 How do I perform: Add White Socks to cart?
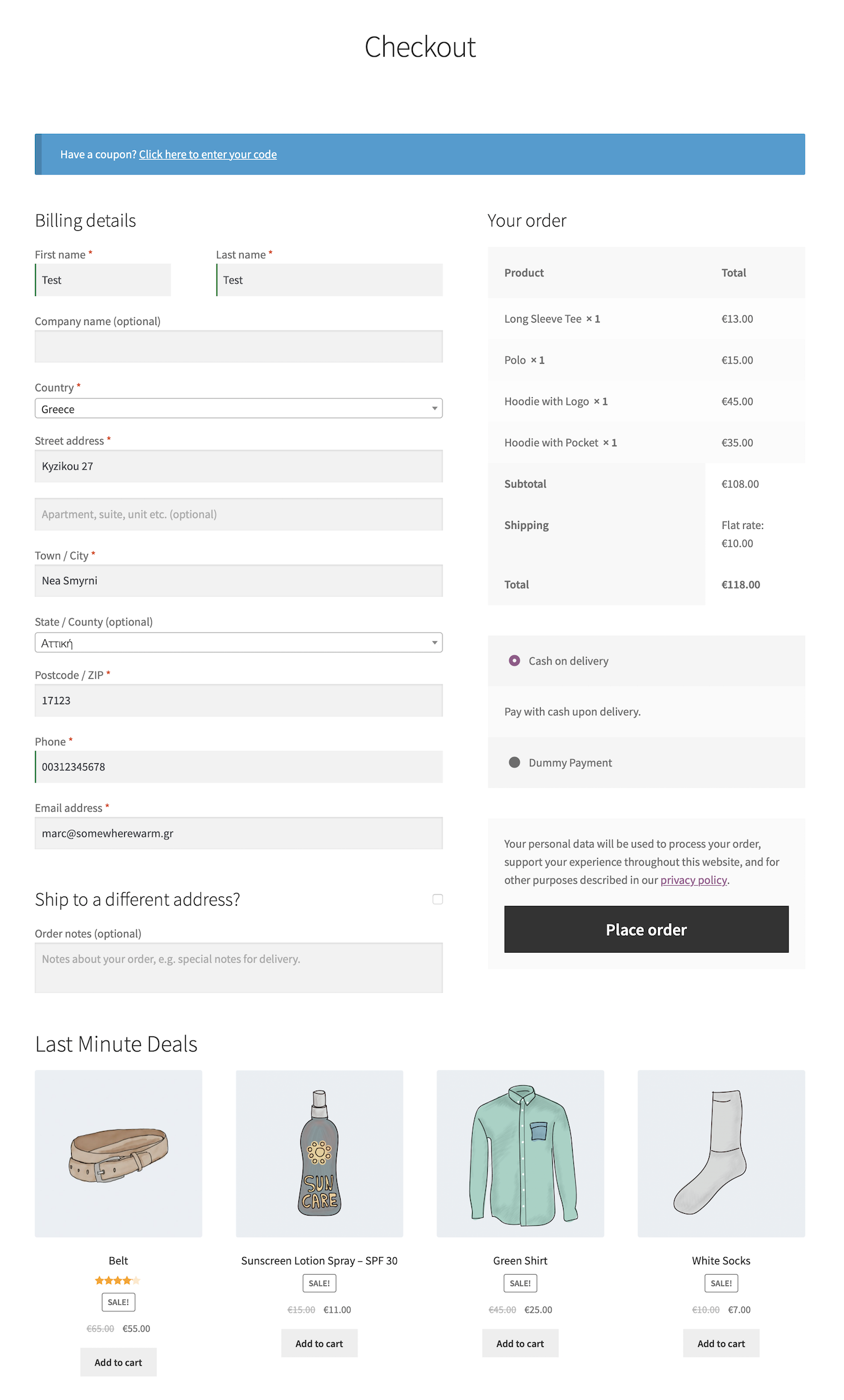[x=721, y=1343]
